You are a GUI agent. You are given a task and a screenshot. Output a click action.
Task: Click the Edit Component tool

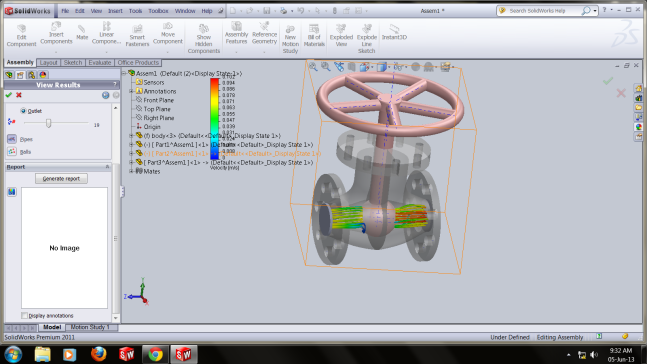(x=21, y=35)
